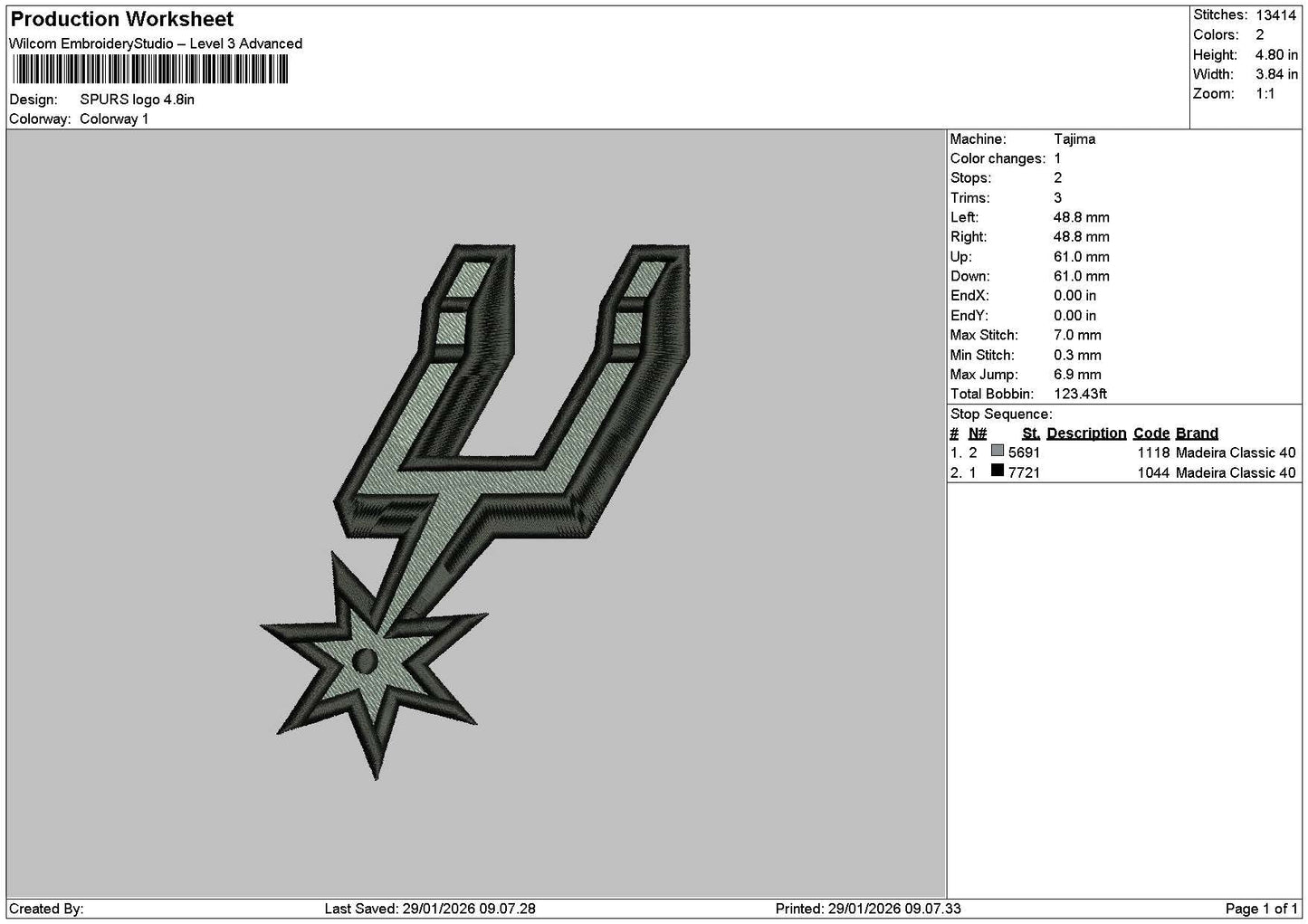This screenshot has height=924, width=1308.
Task: Click the Zoom value 1:1
Action: (x=1265, y=94)
